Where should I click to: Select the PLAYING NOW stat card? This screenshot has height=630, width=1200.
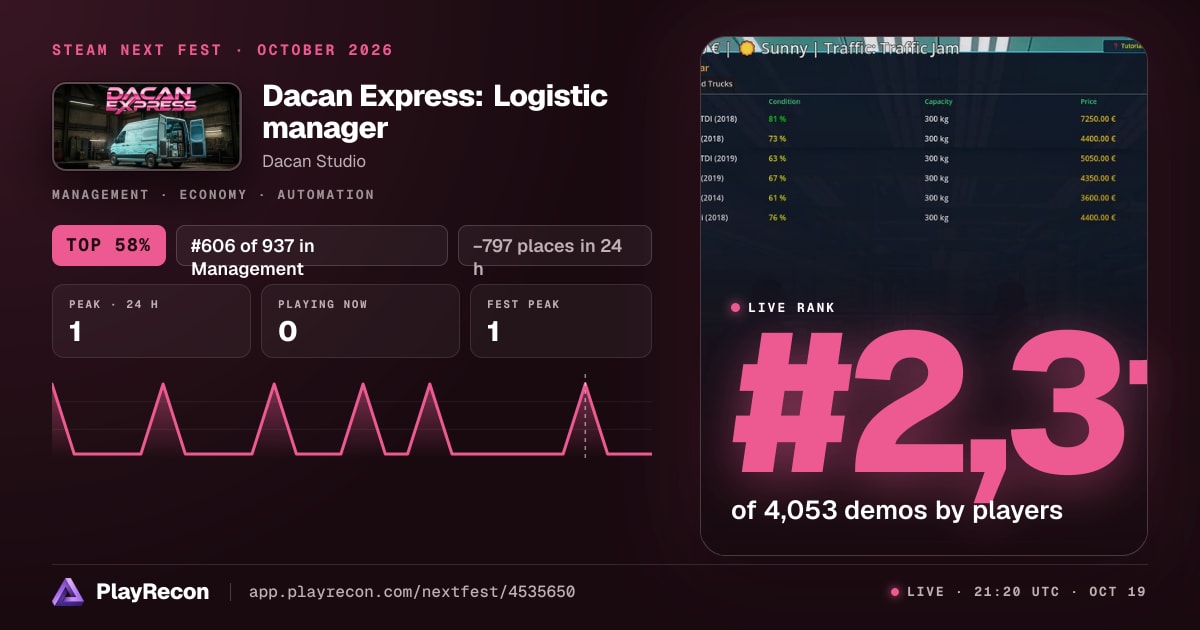click(x=360, y=321)
